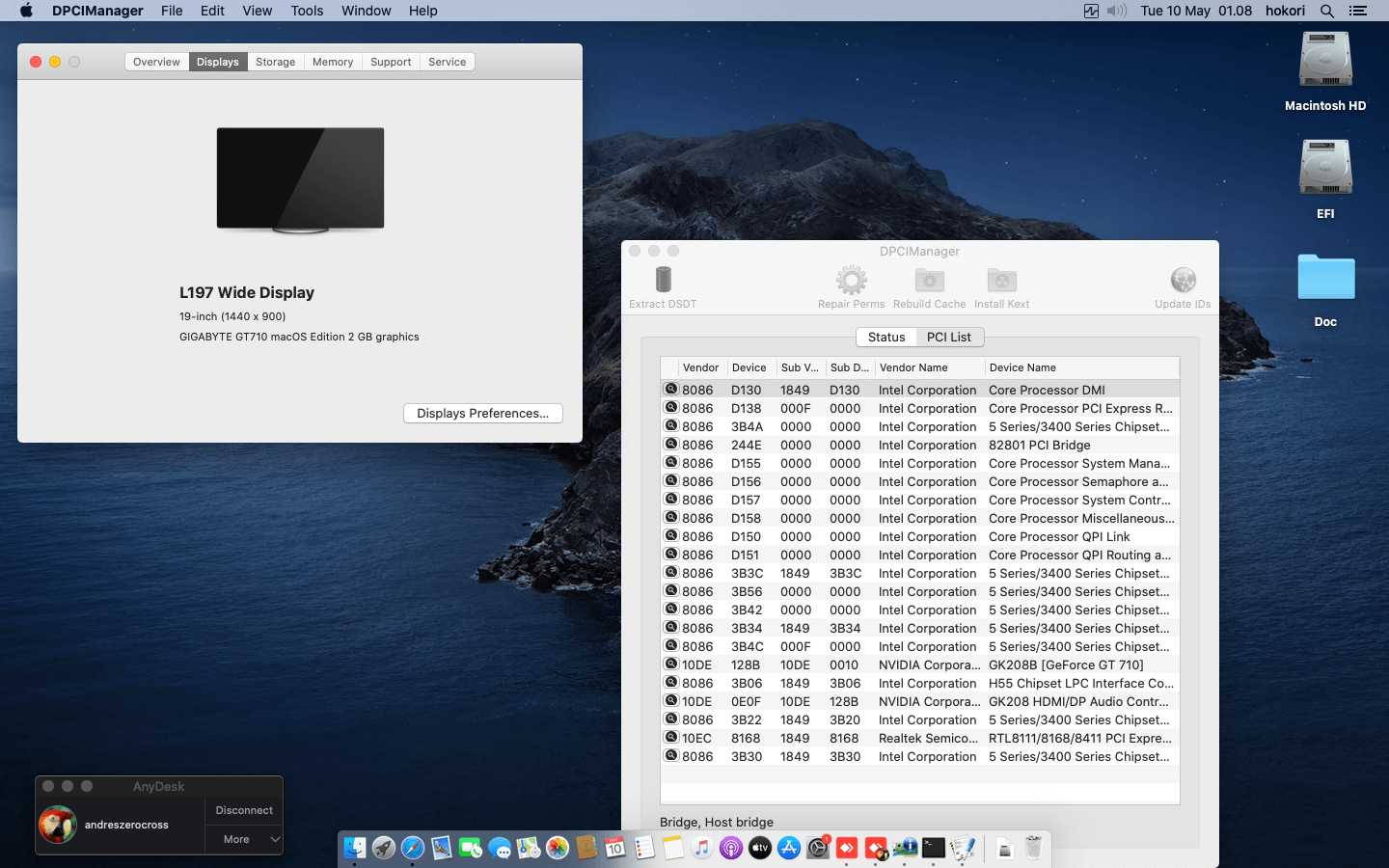Click the Update IDs globe icon
This screenshot has width=1389, height=868.
pyautogui.click(x=1183, y=281)
